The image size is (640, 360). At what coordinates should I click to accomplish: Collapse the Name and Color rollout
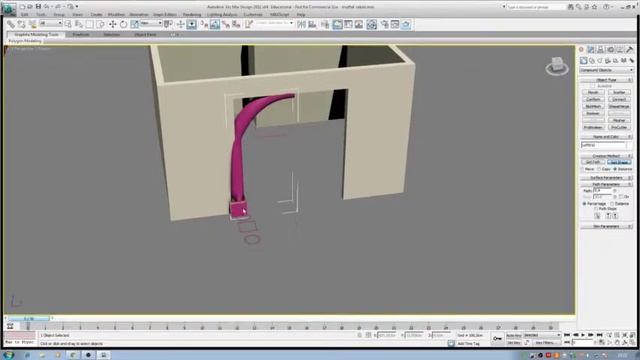pos(606,137)
